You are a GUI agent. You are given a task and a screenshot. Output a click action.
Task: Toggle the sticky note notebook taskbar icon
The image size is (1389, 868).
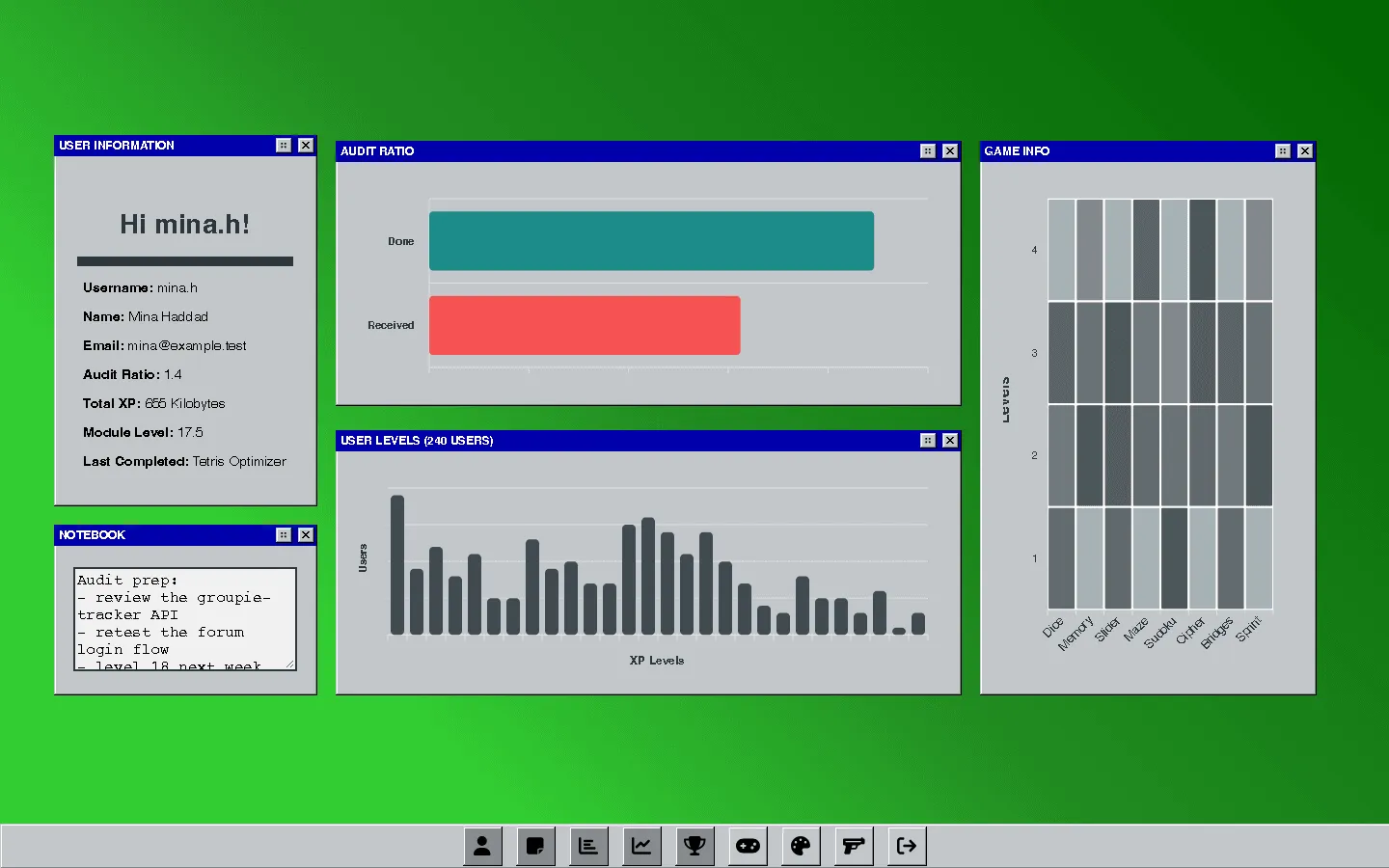[x=535, y=846]
